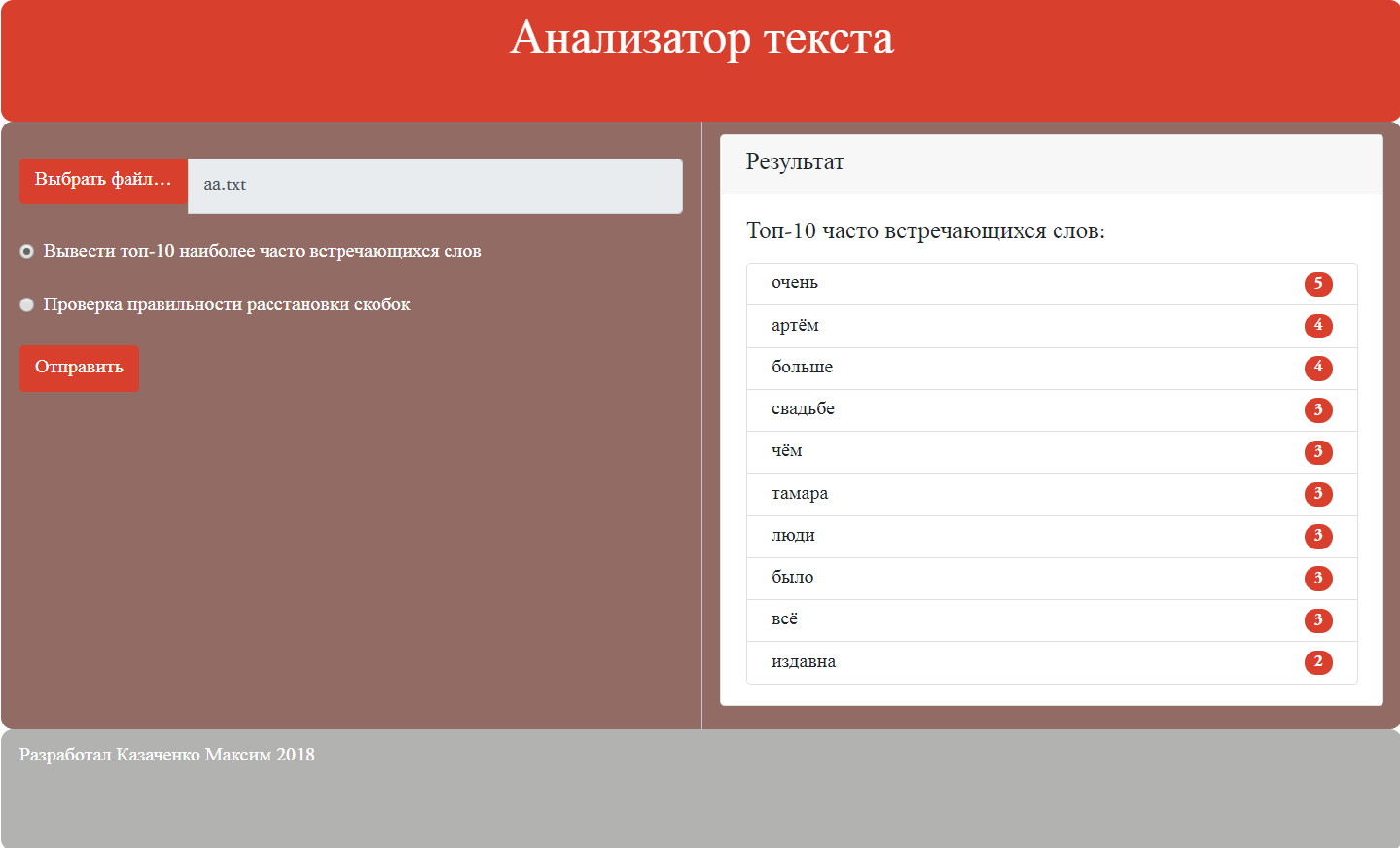Viewport: 1400px width, 848px height.
Task: Enable the «Проверка правильности расстановки скобок» option
Action: 26,304
